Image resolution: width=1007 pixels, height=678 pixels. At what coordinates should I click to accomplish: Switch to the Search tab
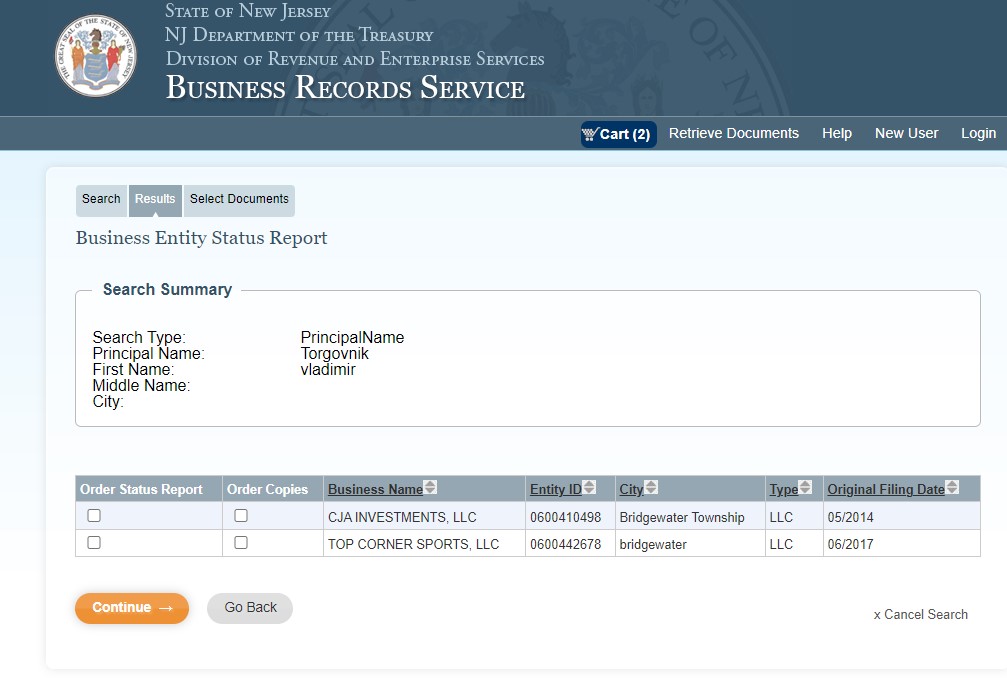coord(101,199)
